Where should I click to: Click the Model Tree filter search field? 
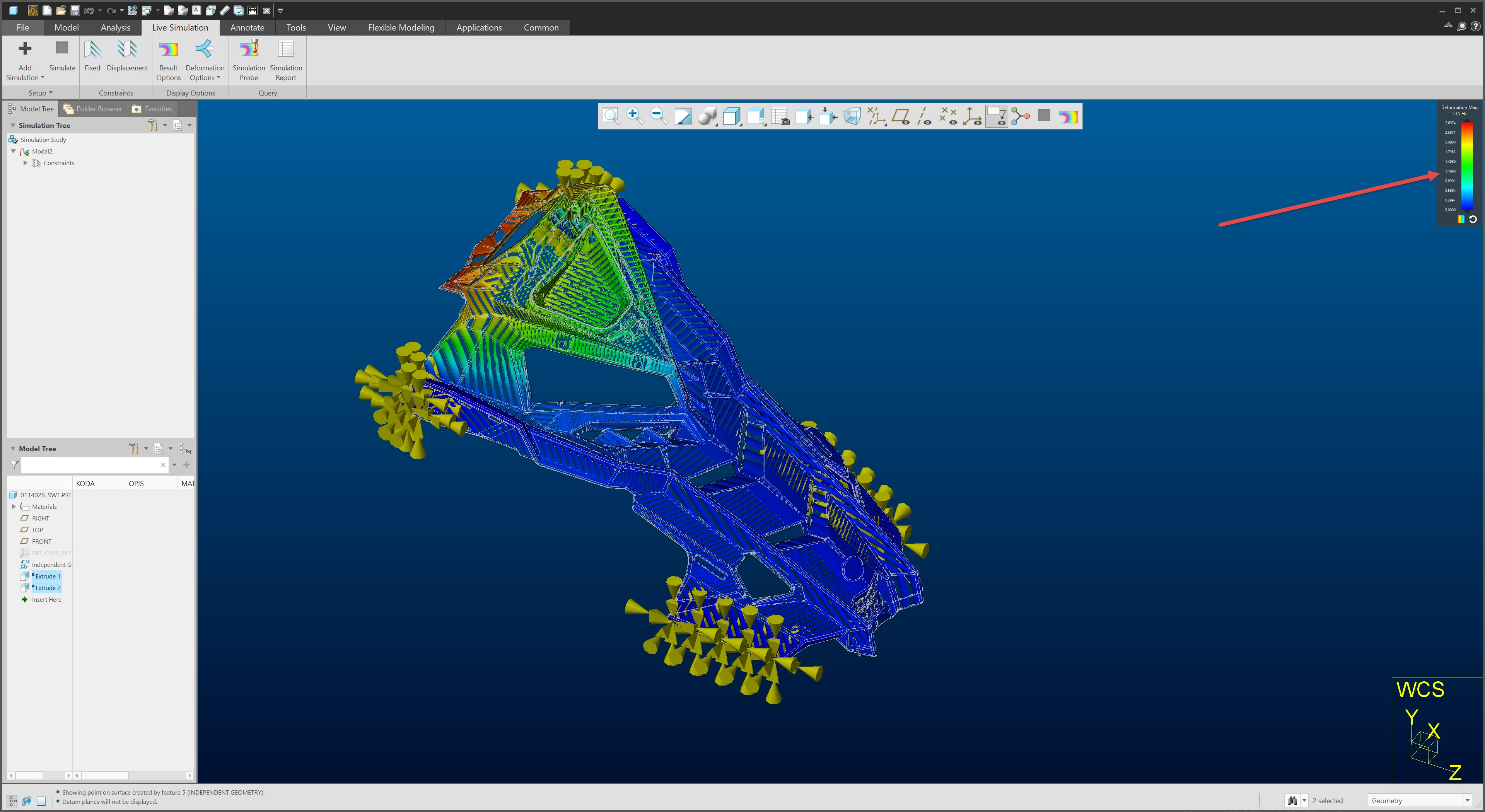tap(90, 464)
